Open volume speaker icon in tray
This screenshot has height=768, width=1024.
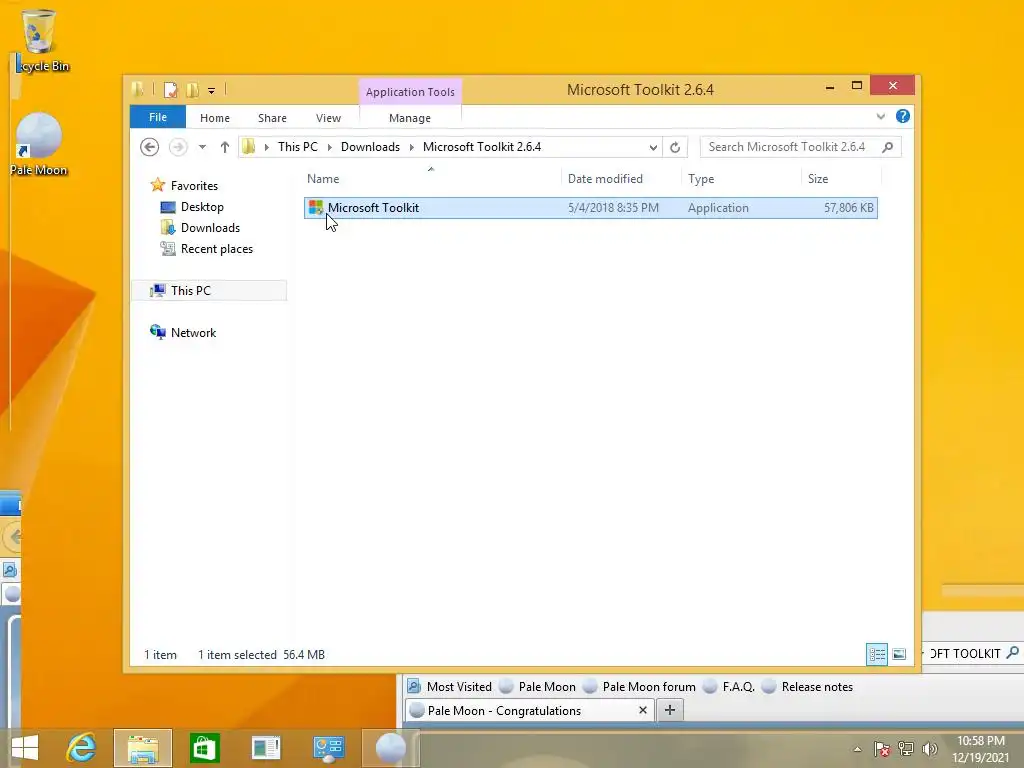point(929,749)
